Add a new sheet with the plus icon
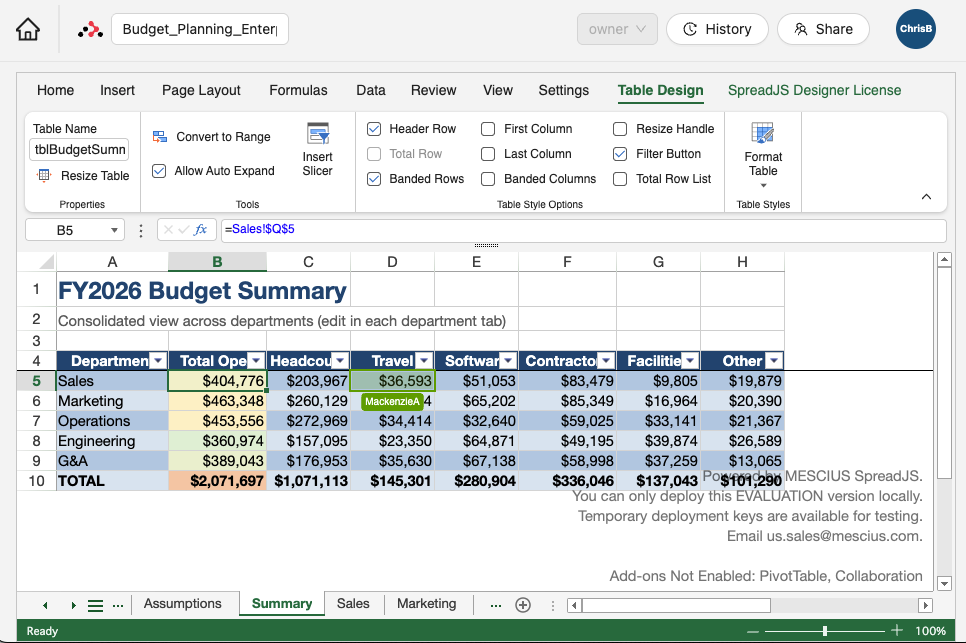Image resolution: width=966 pixels, height=643 pixels. [x=523, y=605]
